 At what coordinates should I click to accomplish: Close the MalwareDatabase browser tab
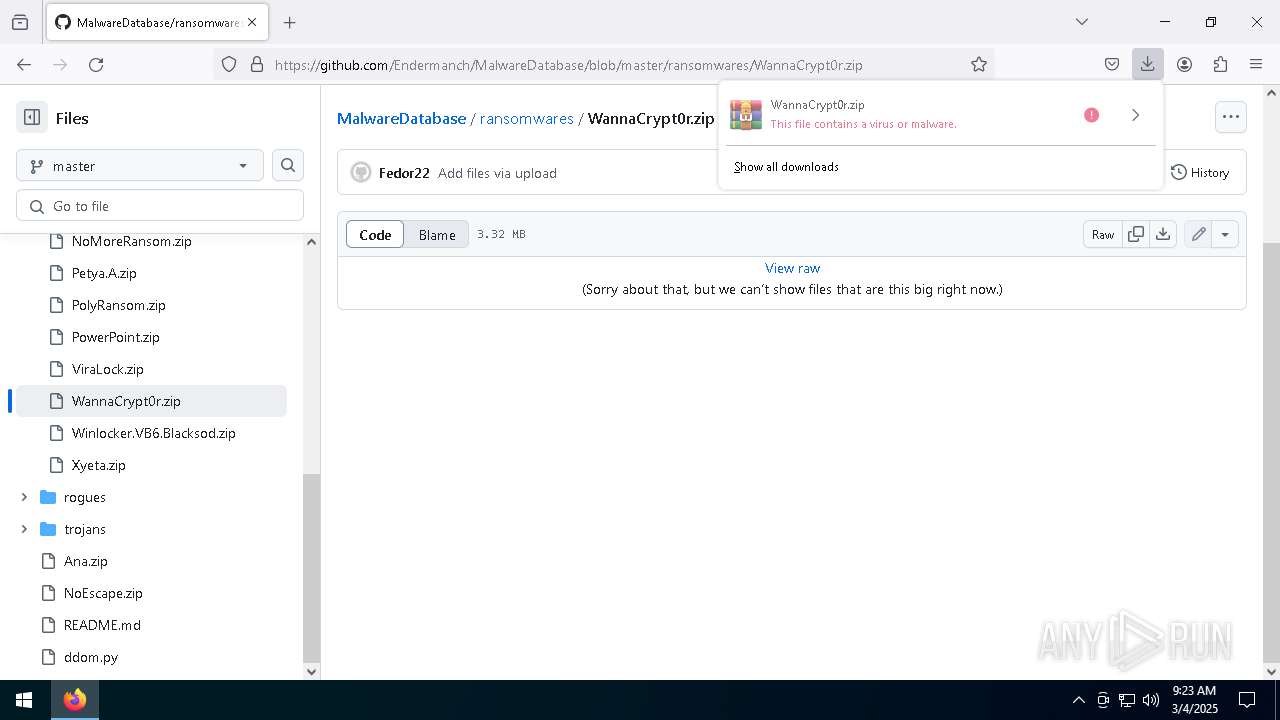click(x=252, y=22)
